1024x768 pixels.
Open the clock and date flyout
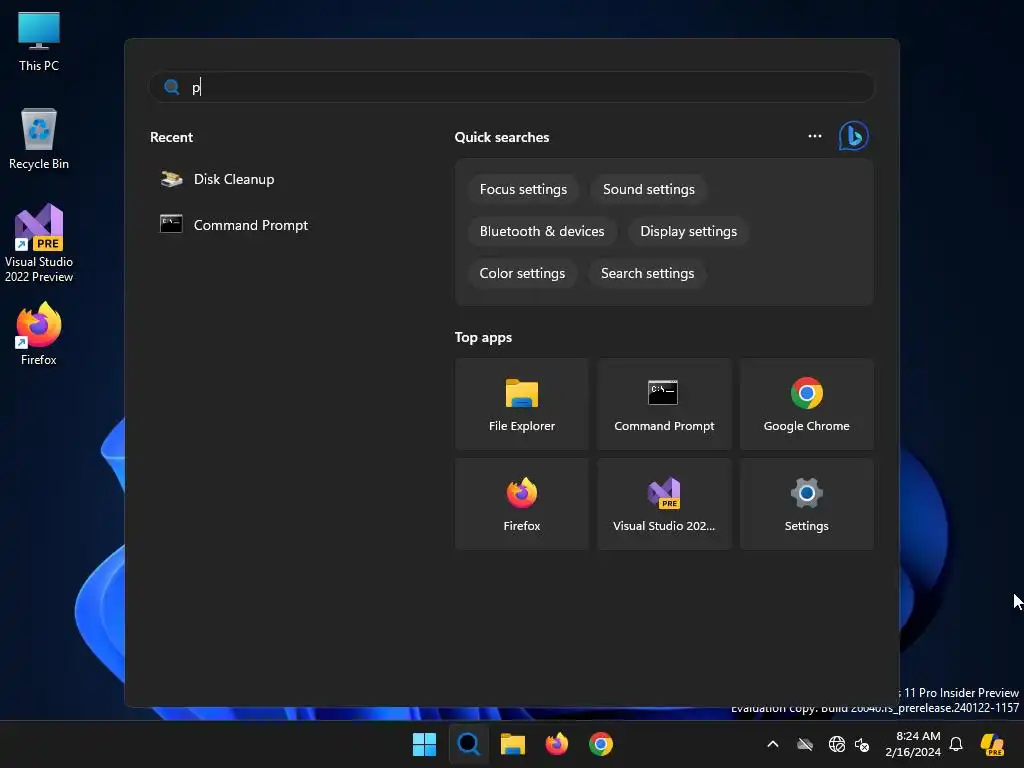[912, 744]
